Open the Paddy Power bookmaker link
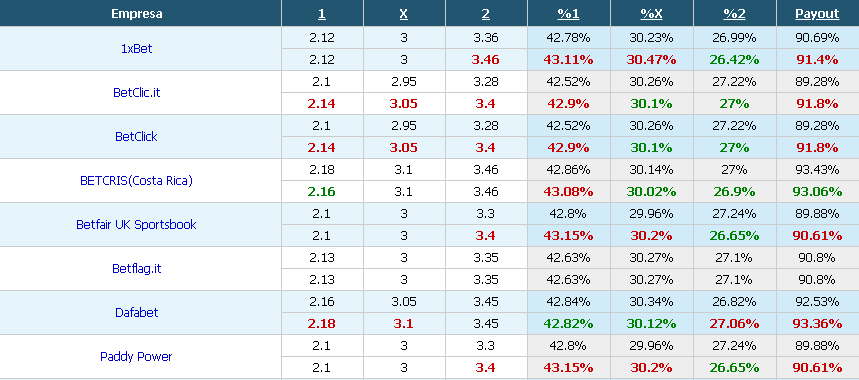 [x=136, y=356]
